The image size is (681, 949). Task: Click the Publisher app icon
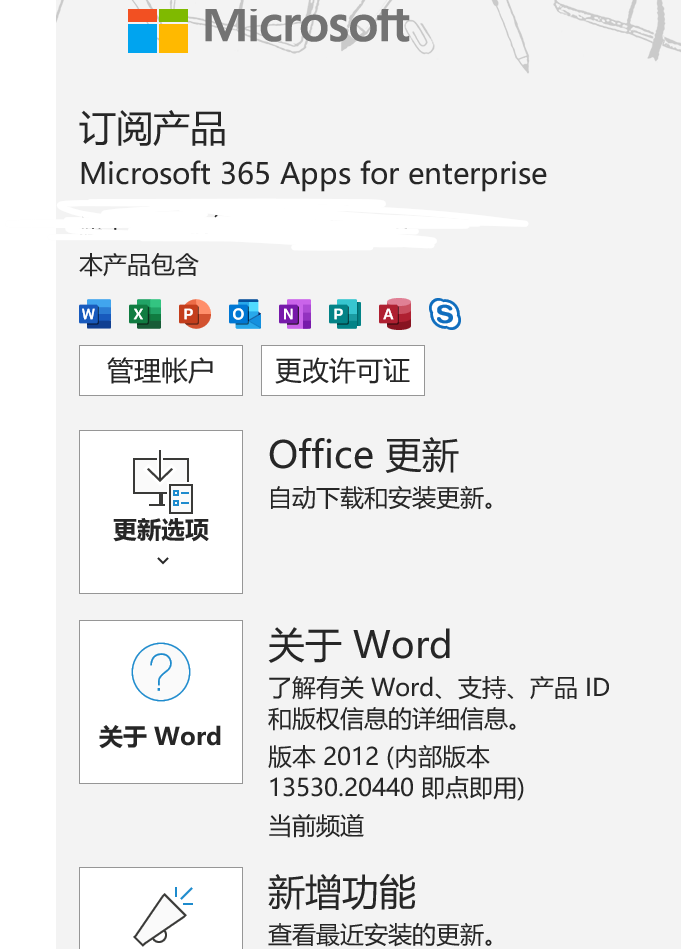click(344, 314)
